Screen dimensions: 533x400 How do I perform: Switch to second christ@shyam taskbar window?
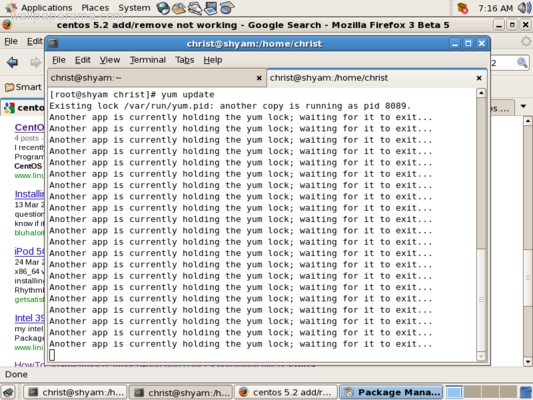[x=181, y=392]
